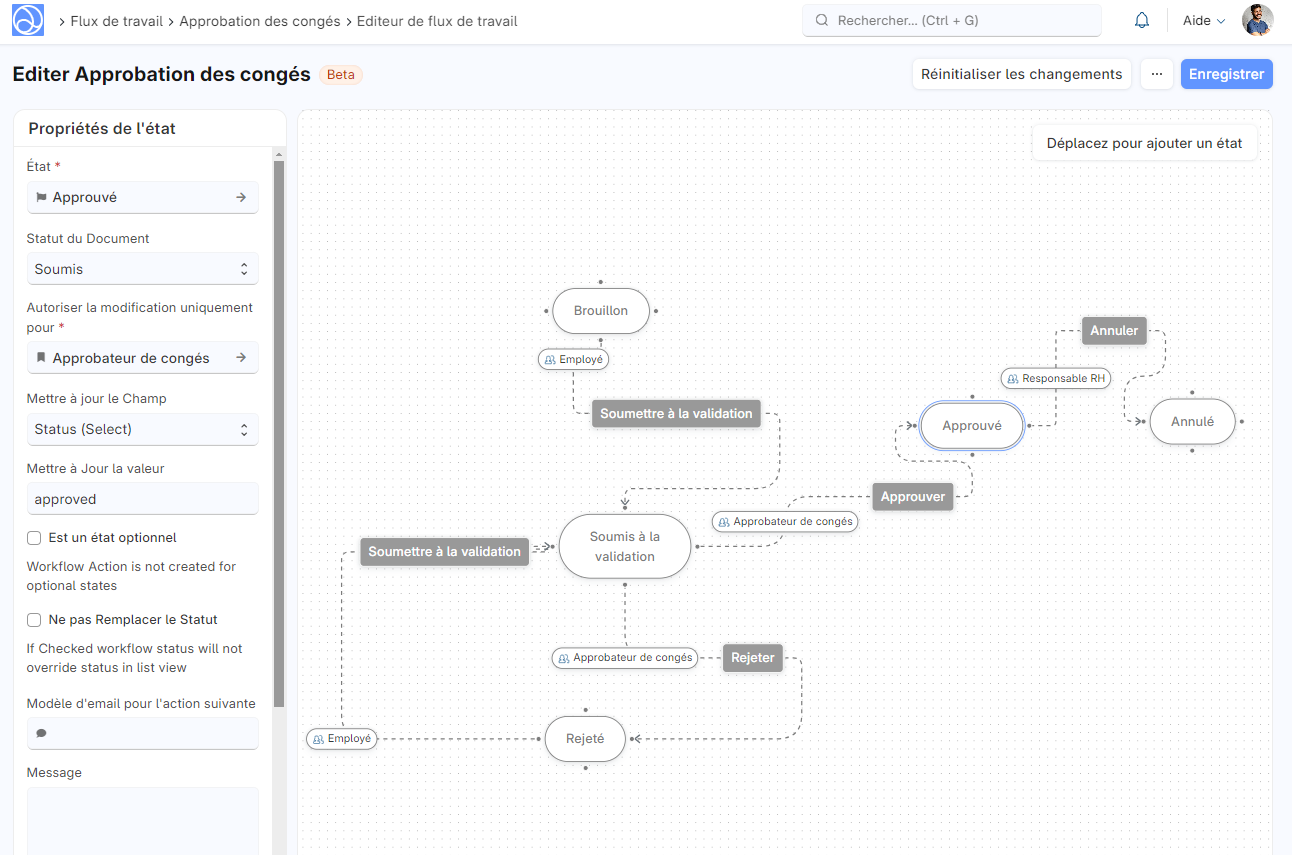Click the arrow in the État field
This screenshot has width=1292, height=855.
[x=241, y=198]
